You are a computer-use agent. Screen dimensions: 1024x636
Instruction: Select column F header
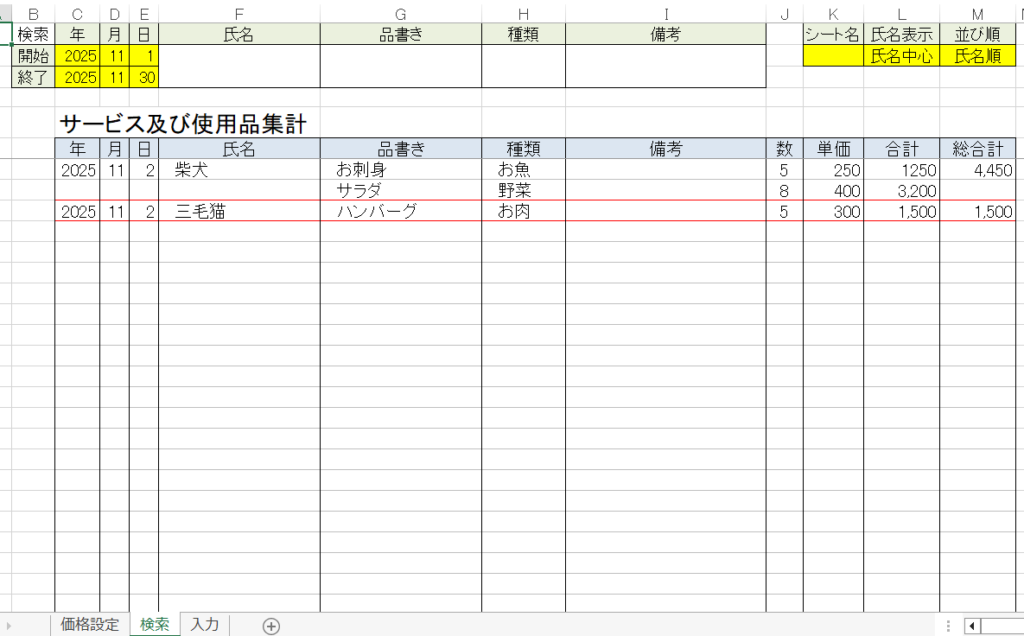pos(239,14)
